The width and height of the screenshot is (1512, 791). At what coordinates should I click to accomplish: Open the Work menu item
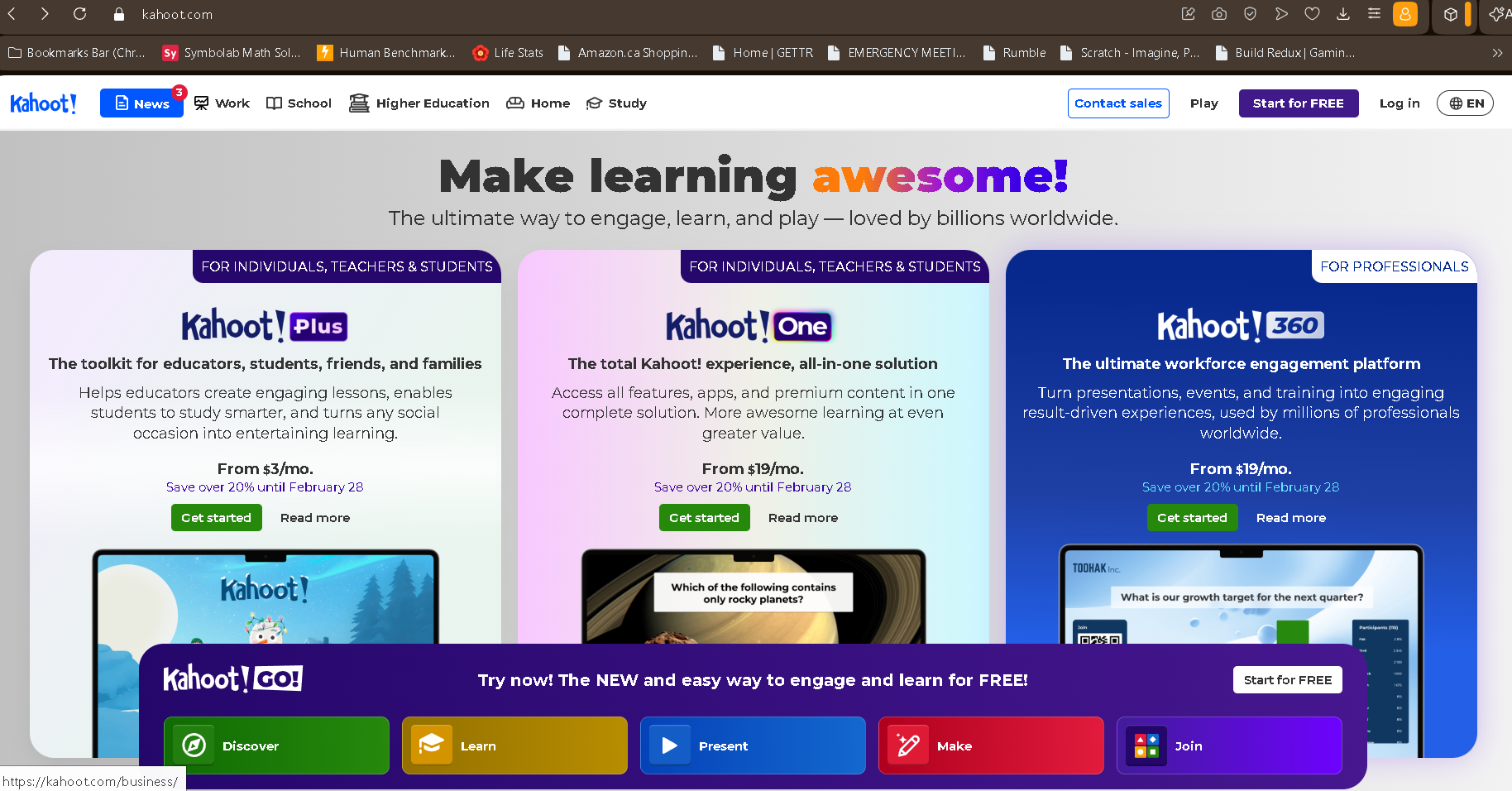pos(222,103)
